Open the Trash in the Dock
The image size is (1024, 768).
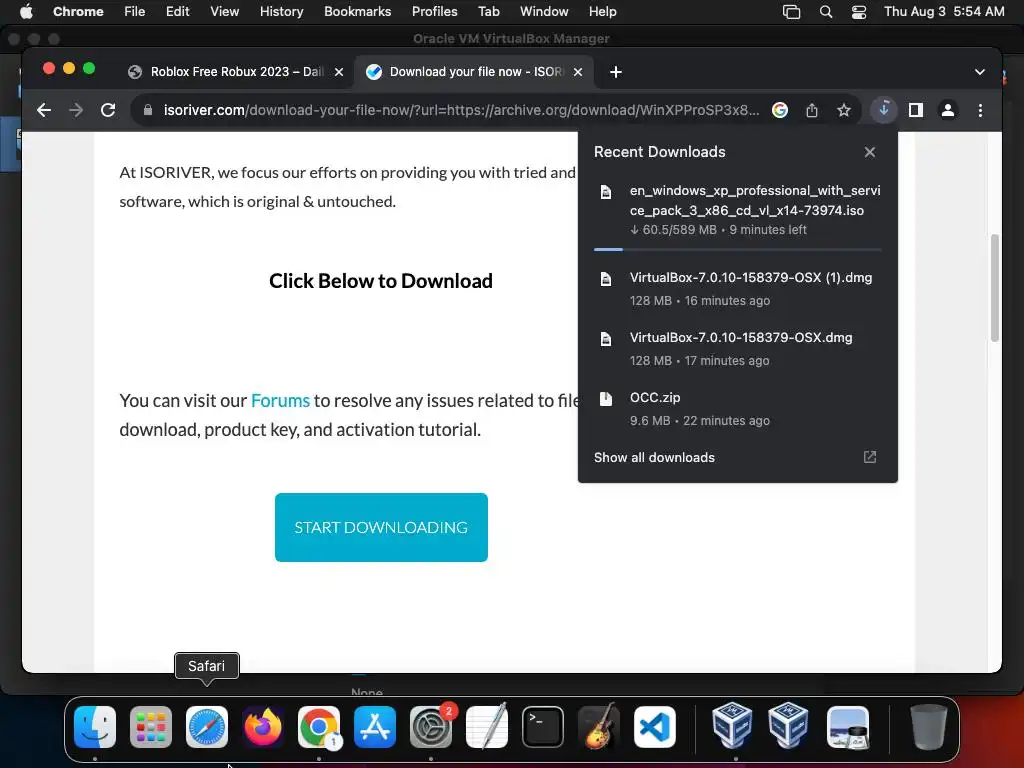(x=929, y=727)
